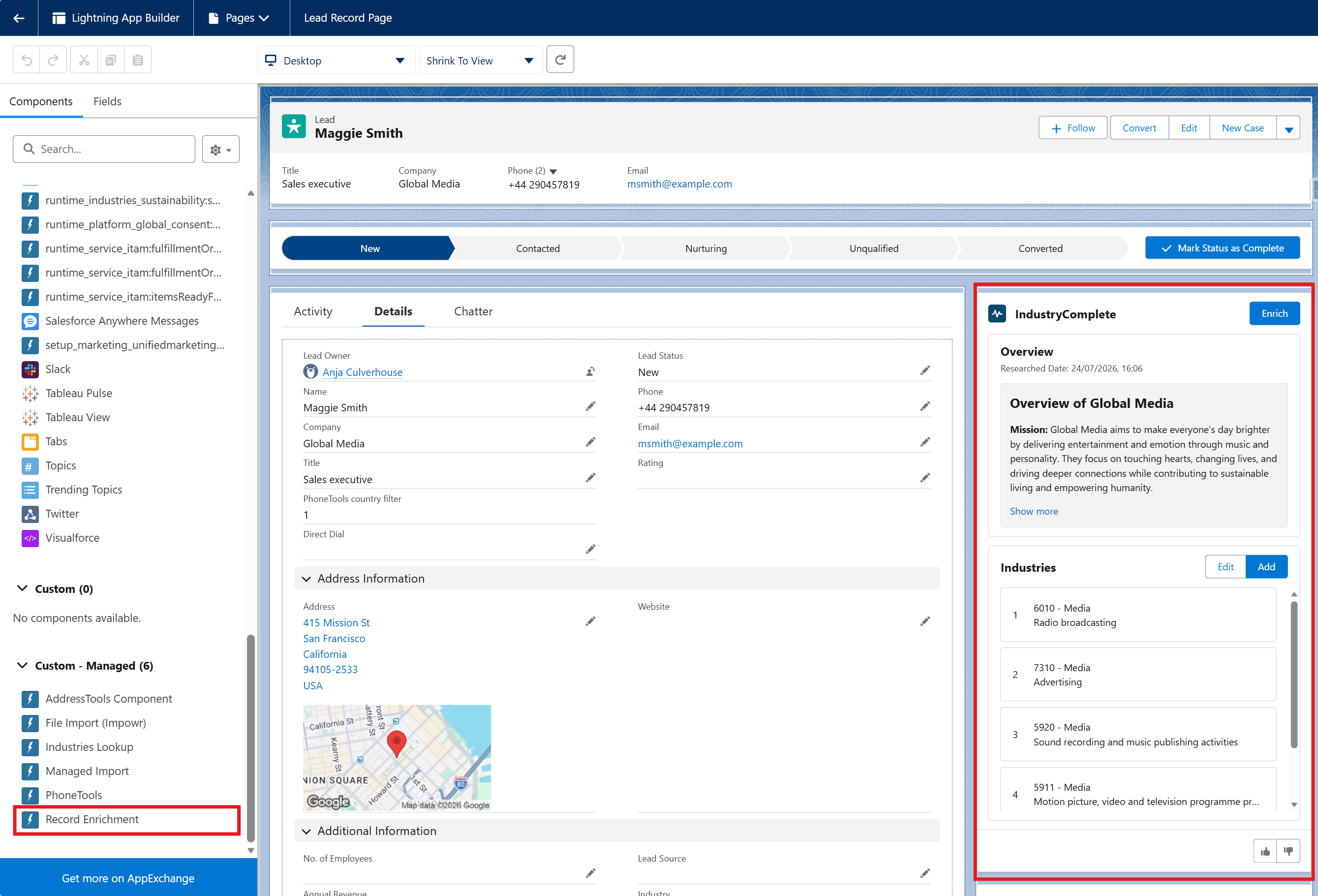Click the Follow button

1073,128
